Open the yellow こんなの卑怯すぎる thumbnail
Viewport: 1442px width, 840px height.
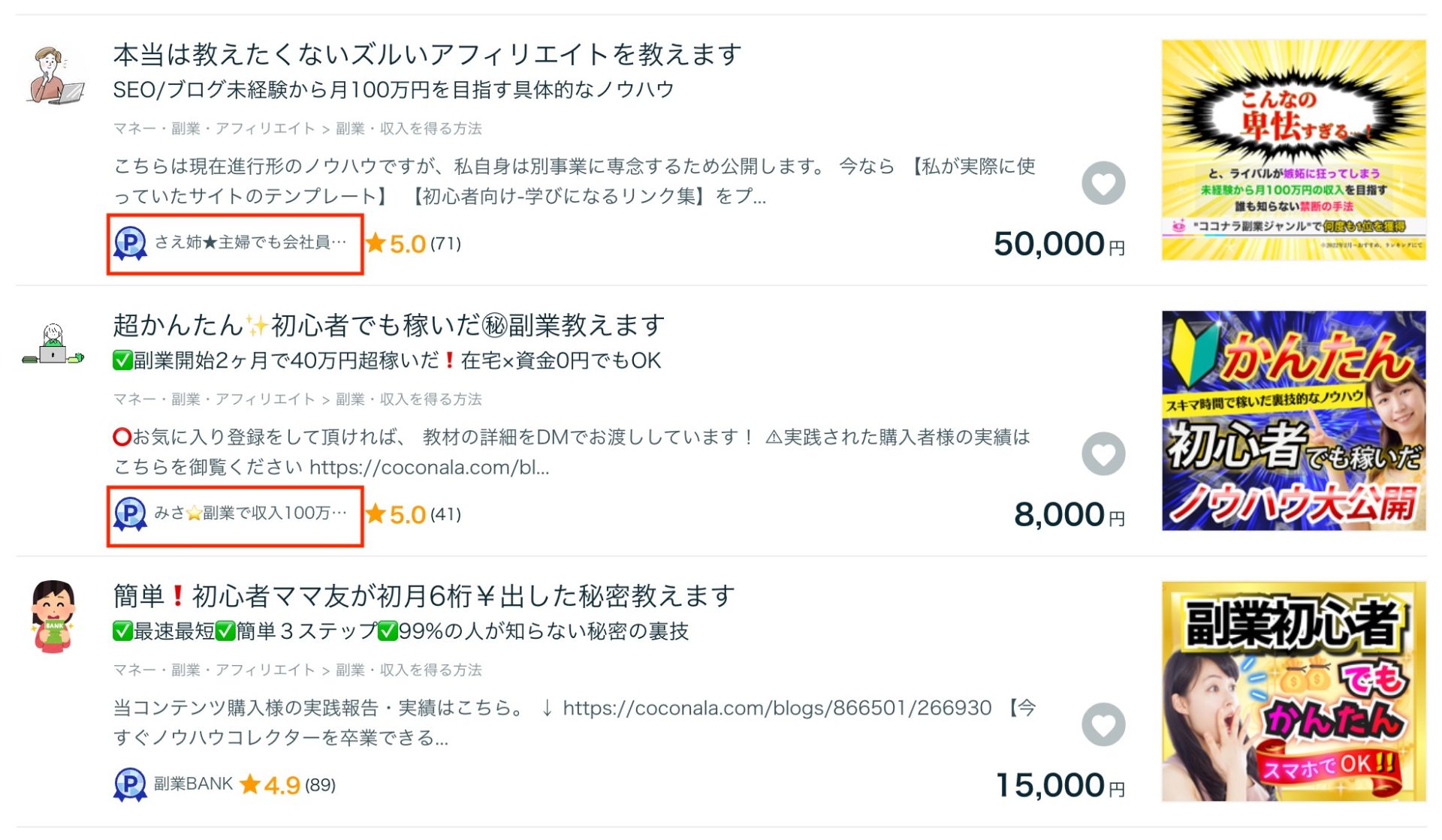(x=1293, y=150)
